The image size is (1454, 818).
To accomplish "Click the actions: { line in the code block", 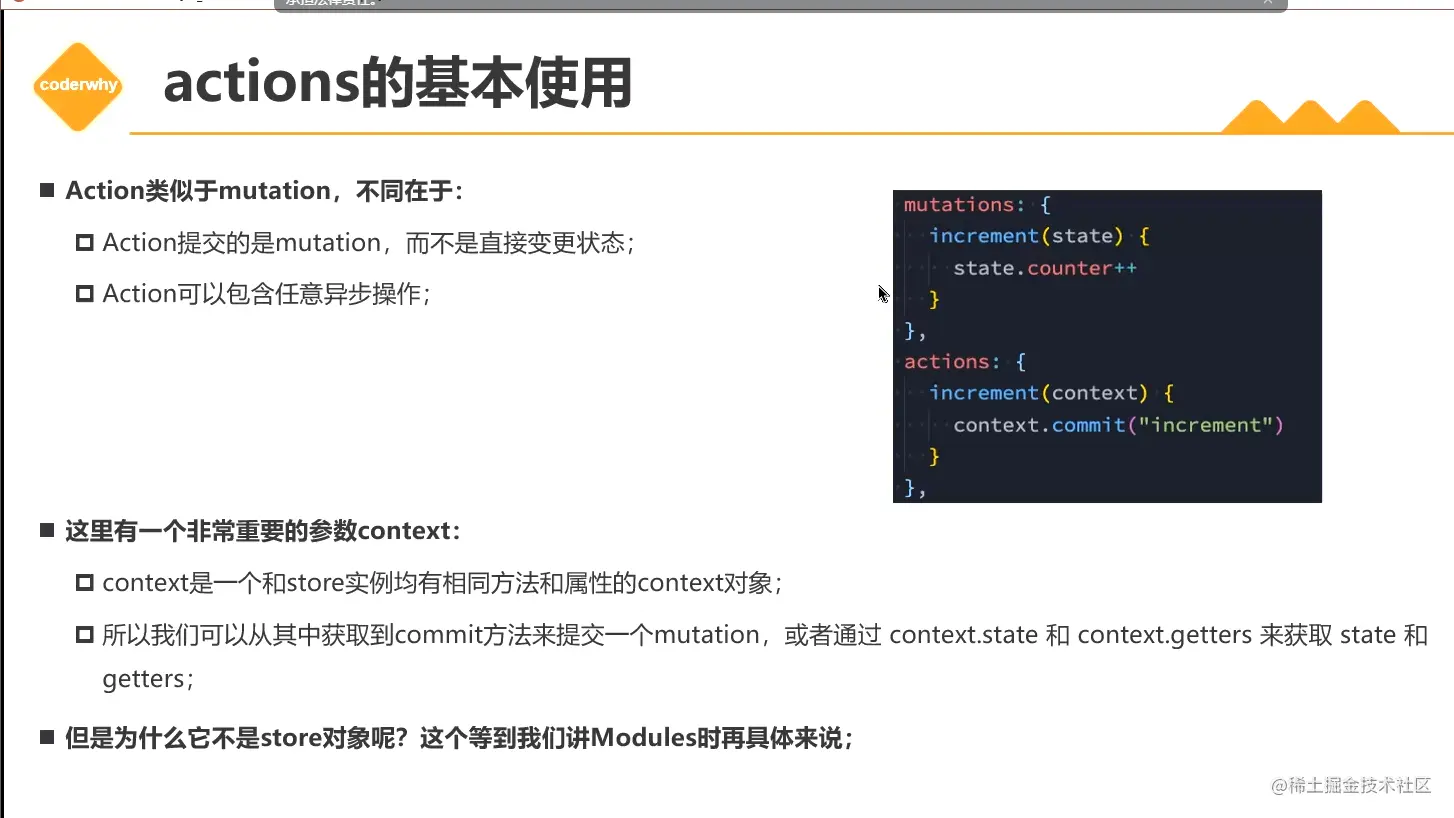I will click(x=962, y=361).
